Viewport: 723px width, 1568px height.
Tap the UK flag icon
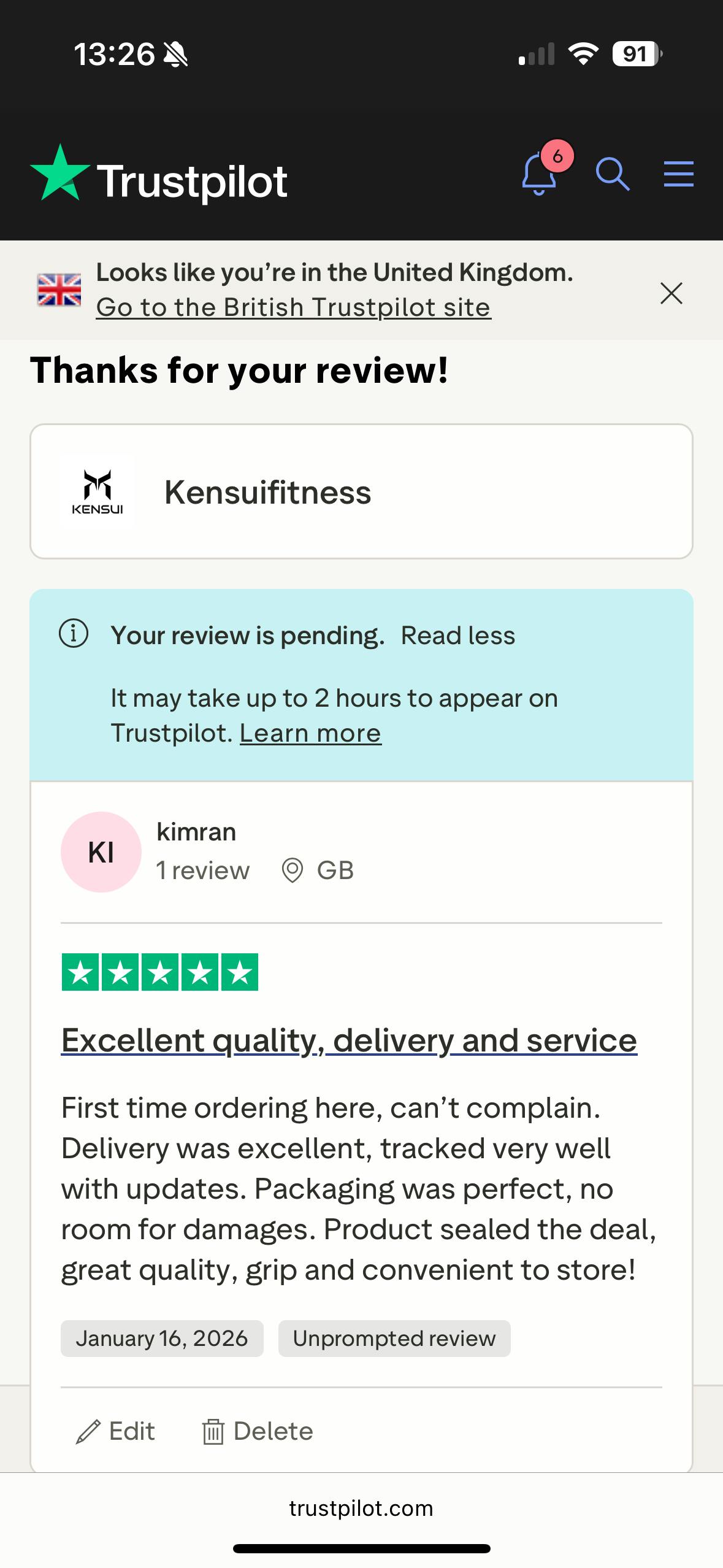(x=59, y=290)
